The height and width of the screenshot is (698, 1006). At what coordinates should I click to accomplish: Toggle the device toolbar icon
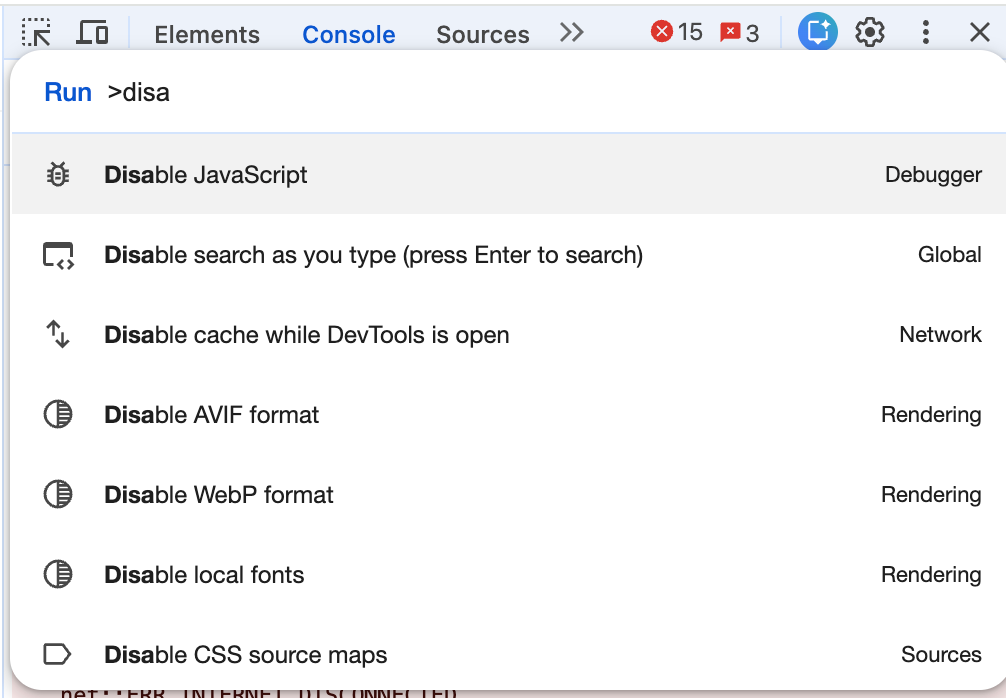(93, 31)
